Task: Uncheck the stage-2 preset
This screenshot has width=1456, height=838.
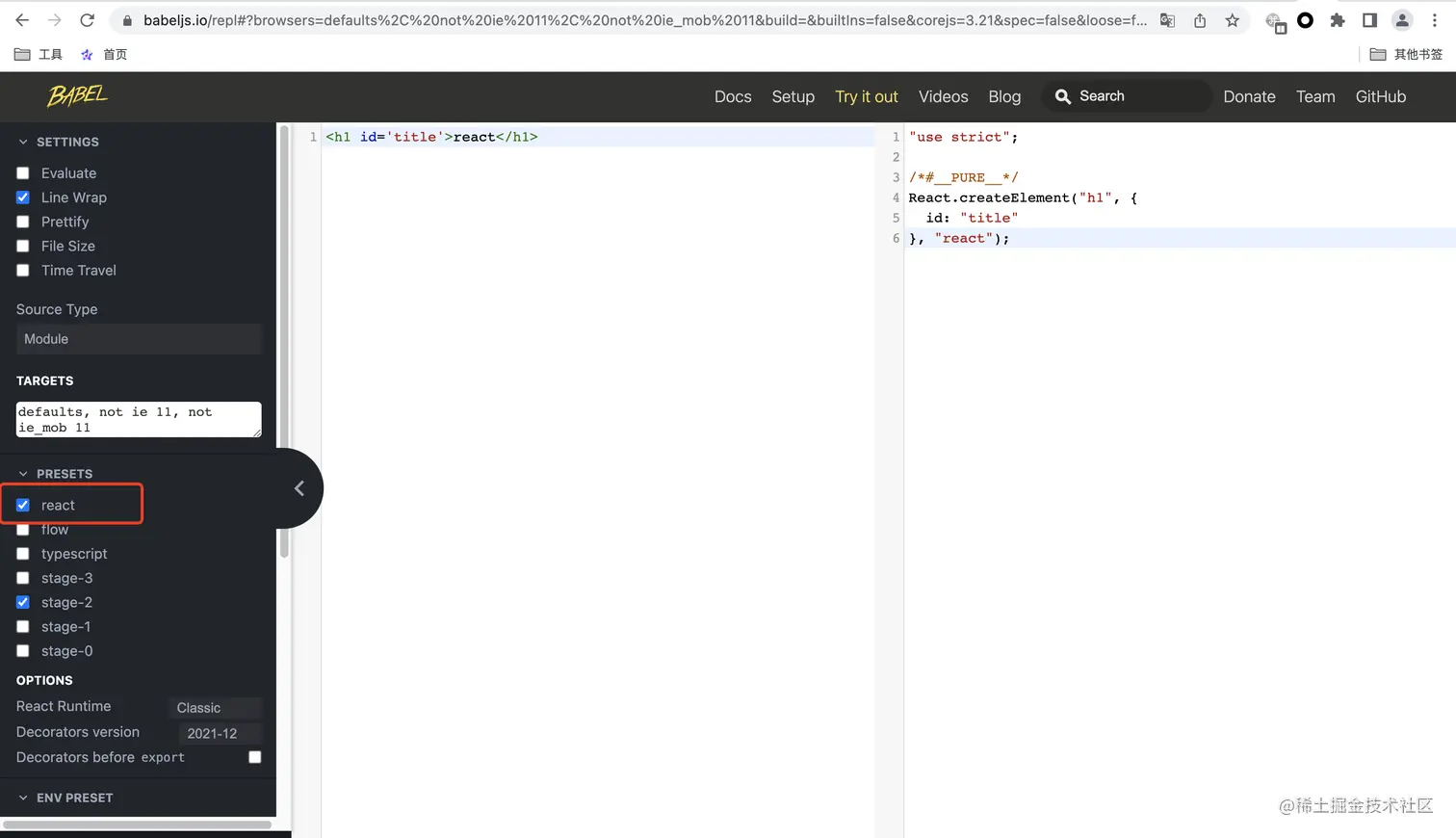Action: tap(23, 602)
